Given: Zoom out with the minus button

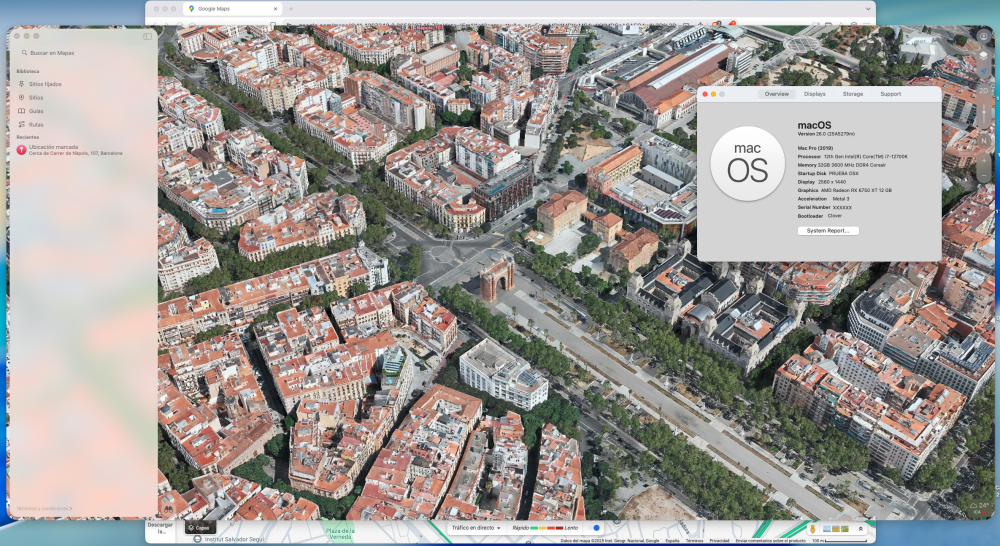Looking at the screenshot, I should (x=983, y=177).
